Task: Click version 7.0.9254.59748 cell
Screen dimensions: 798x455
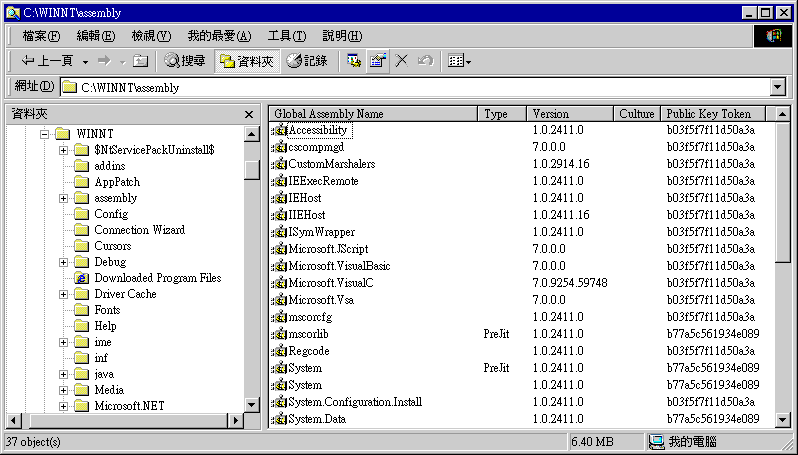Action: click(570, 283)
